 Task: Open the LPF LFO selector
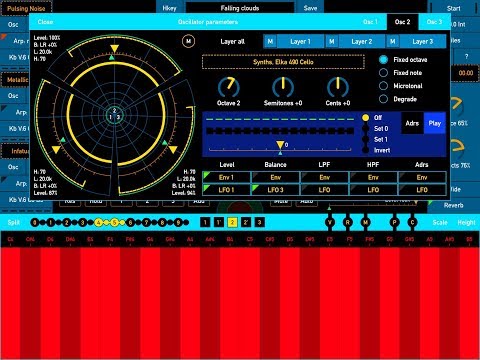coord(324,190)
